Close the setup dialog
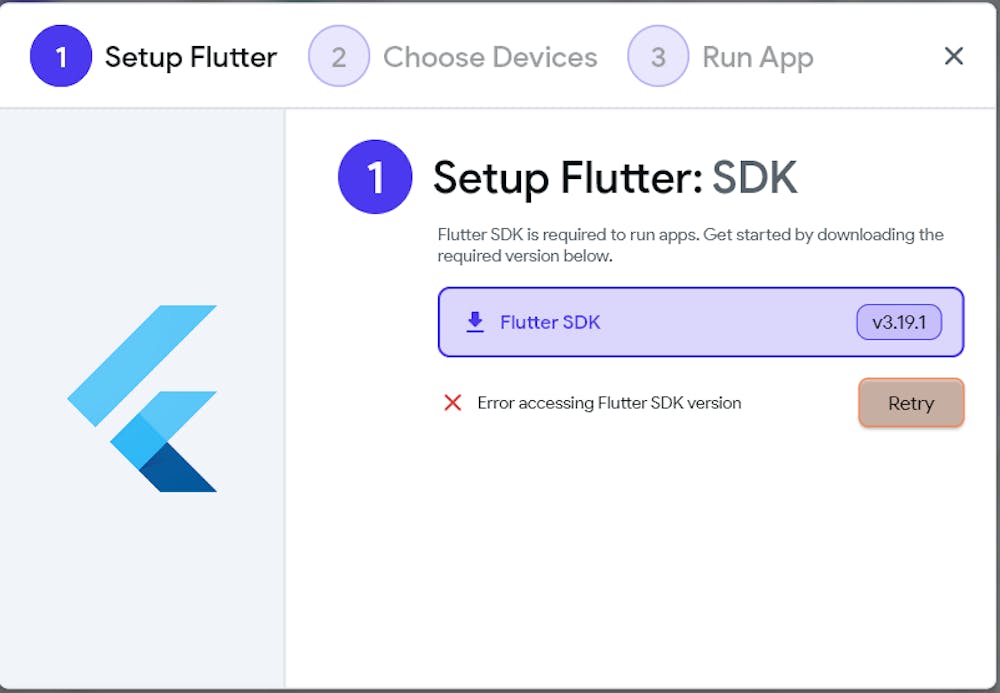Screen dimensions: 1000x693 click(954, 56)
